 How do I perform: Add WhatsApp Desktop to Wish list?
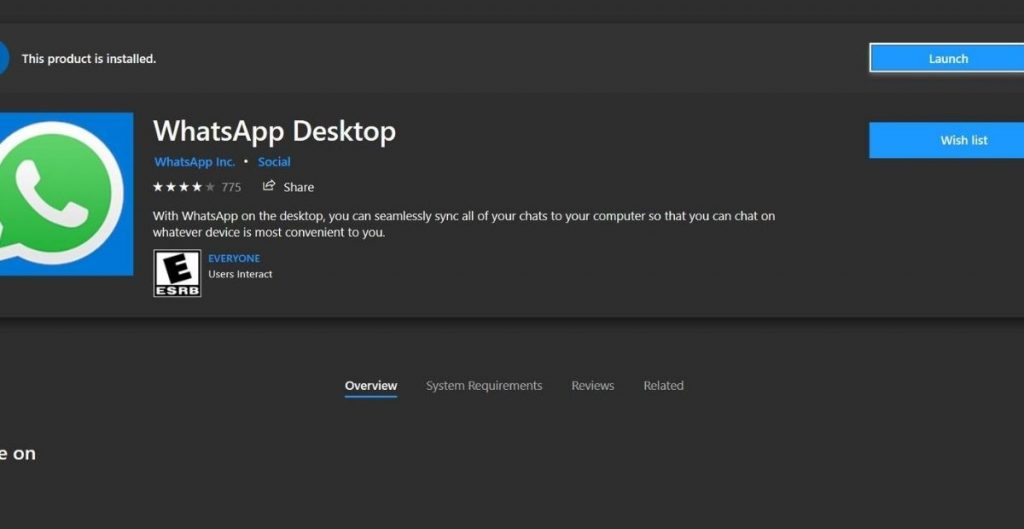point(947,140)
